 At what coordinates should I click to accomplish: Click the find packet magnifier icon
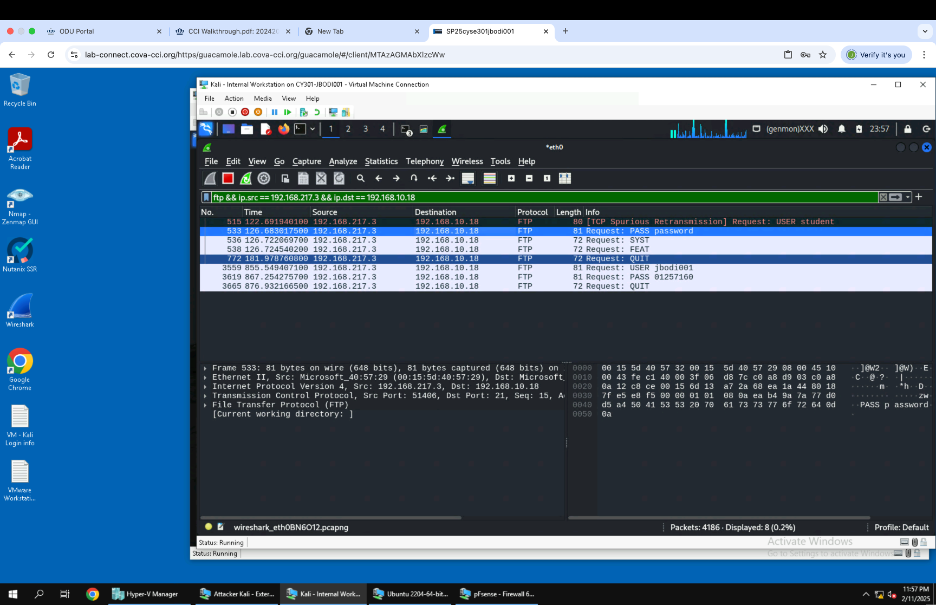[x=361, y=178]
